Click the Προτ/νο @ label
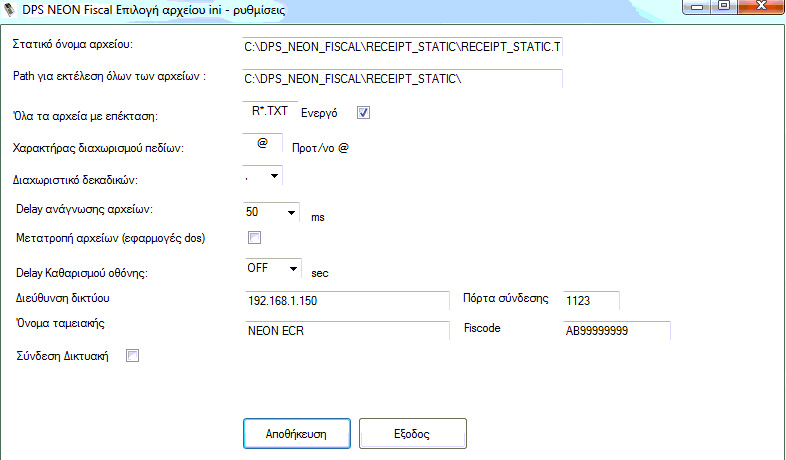The height and width of the screenshot is (460, 786). [x=320, y=148]
